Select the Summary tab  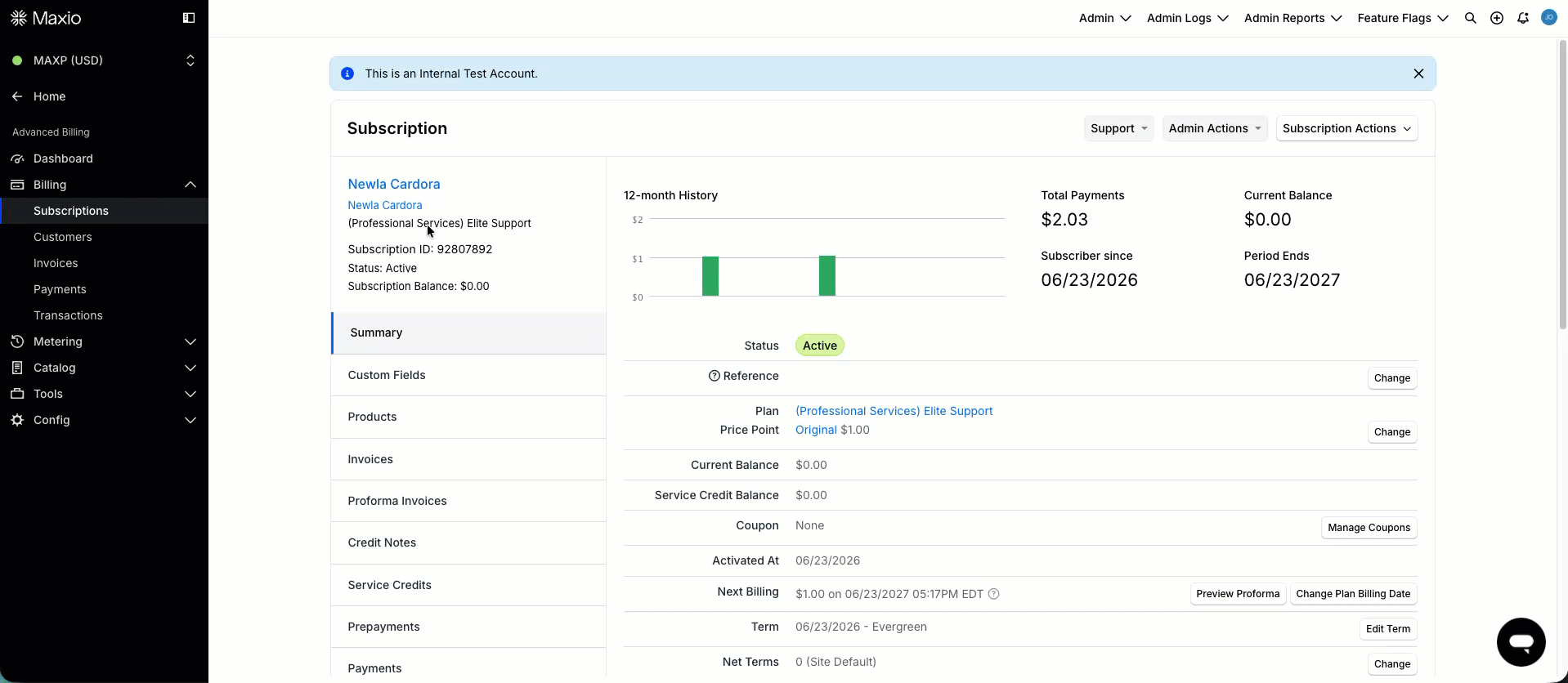coord(468,333)
